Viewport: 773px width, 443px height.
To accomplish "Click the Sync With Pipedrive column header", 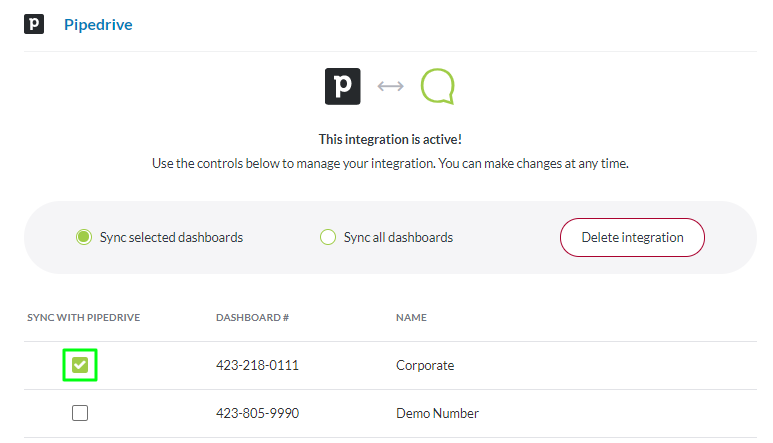I will point(83,318).
